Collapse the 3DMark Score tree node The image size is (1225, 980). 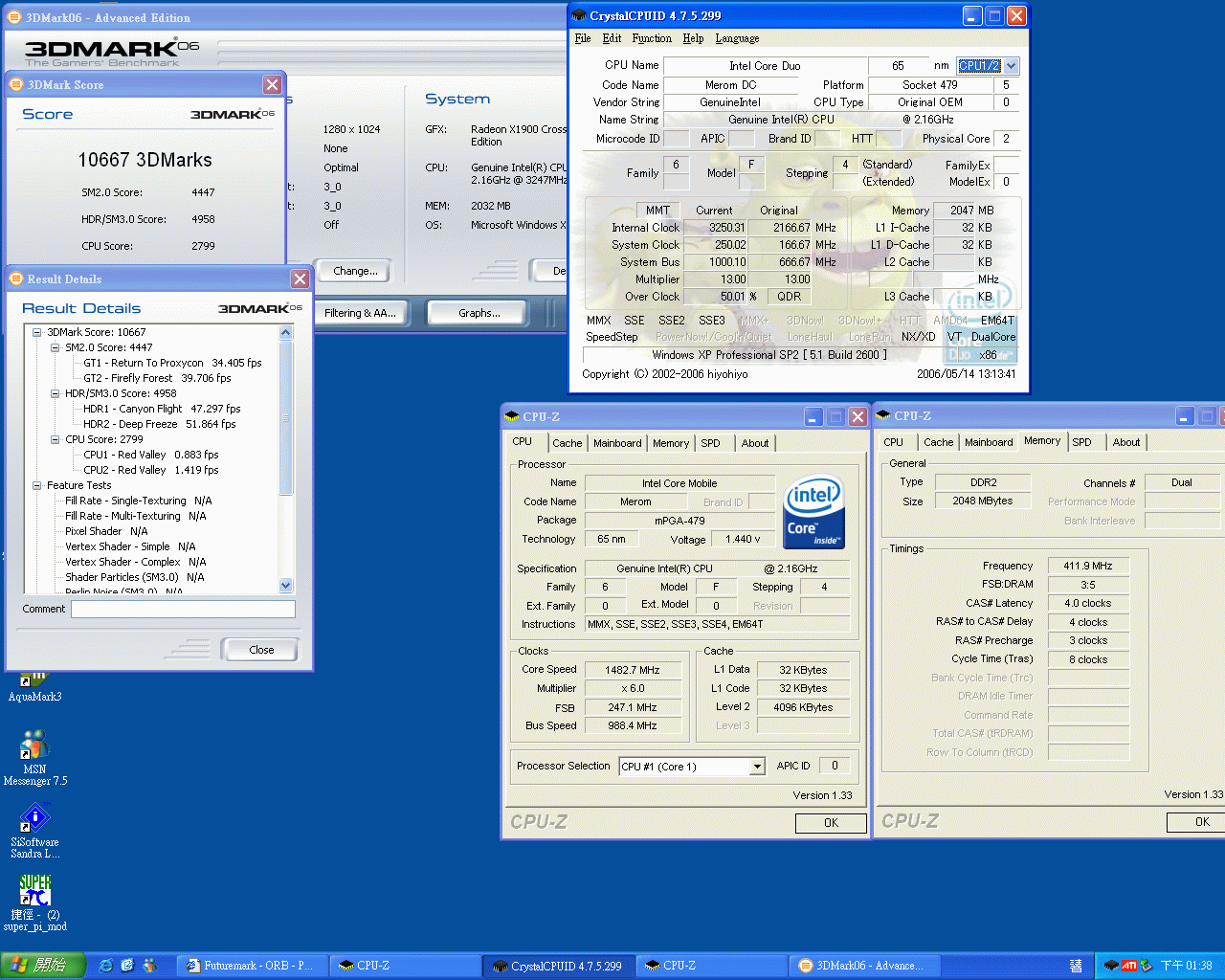(x=37, y=332)
